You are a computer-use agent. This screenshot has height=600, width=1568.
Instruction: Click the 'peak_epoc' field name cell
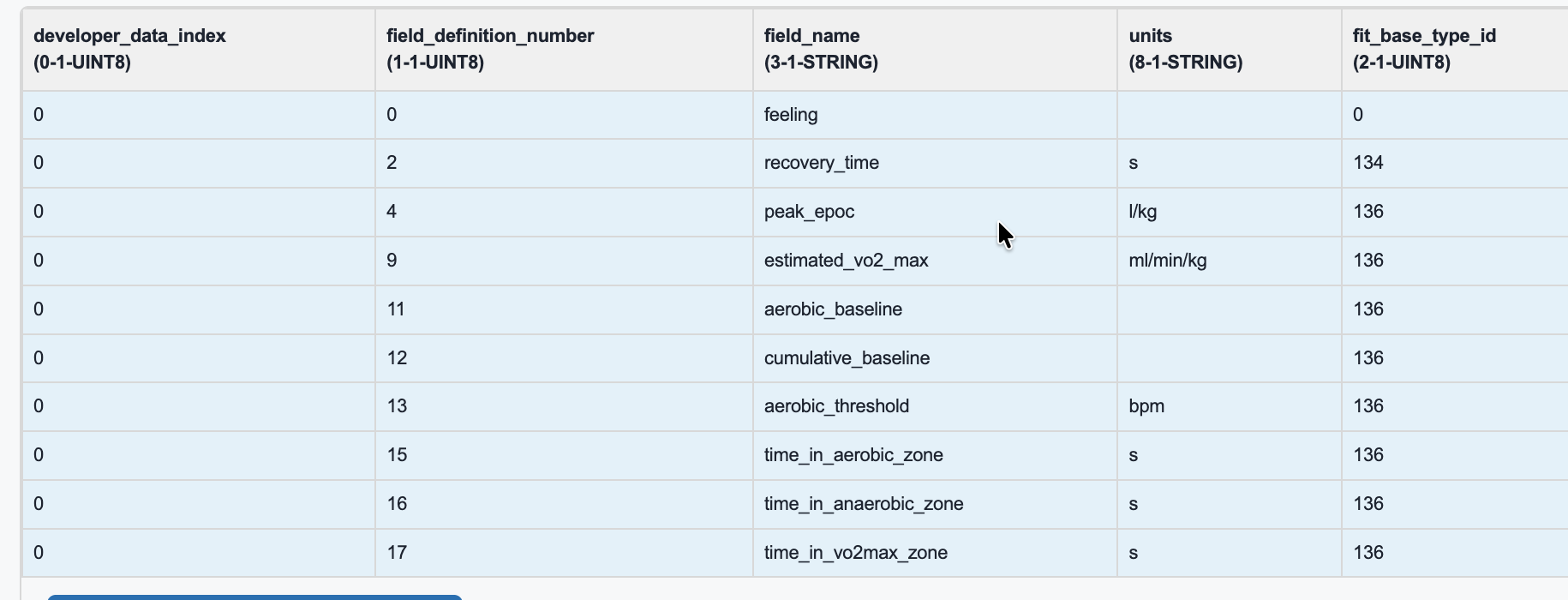pos(809,212)
